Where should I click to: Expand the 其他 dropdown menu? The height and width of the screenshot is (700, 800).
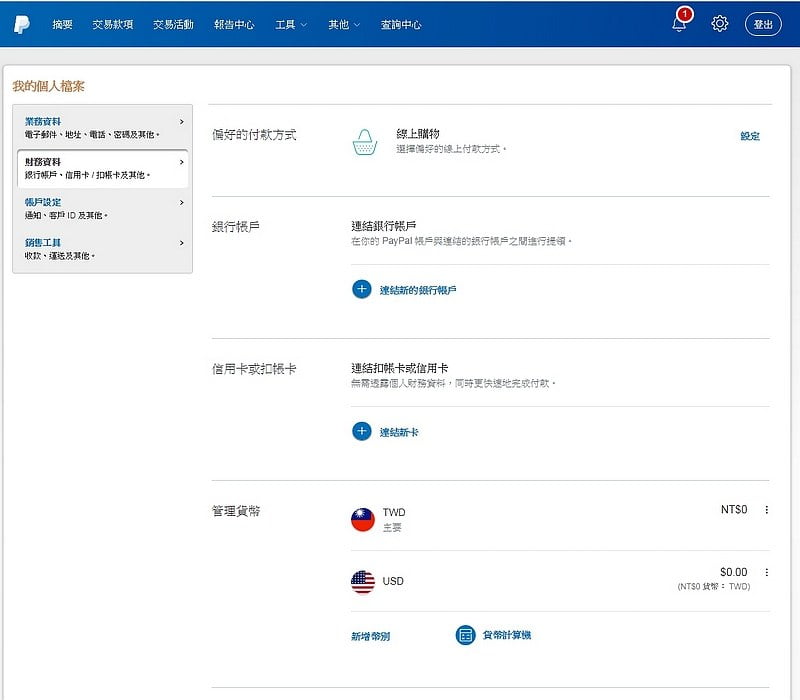tap(344, 24)
